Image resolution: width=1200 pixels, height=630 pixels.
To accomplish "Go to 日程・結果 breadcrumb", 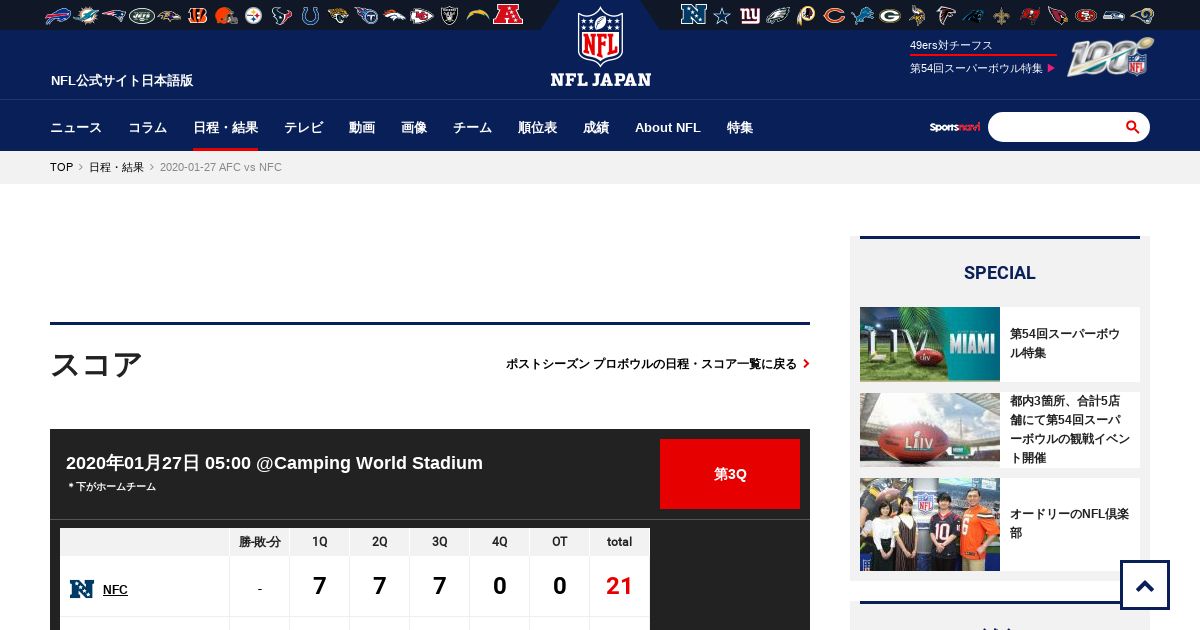I will coord(116,167).
